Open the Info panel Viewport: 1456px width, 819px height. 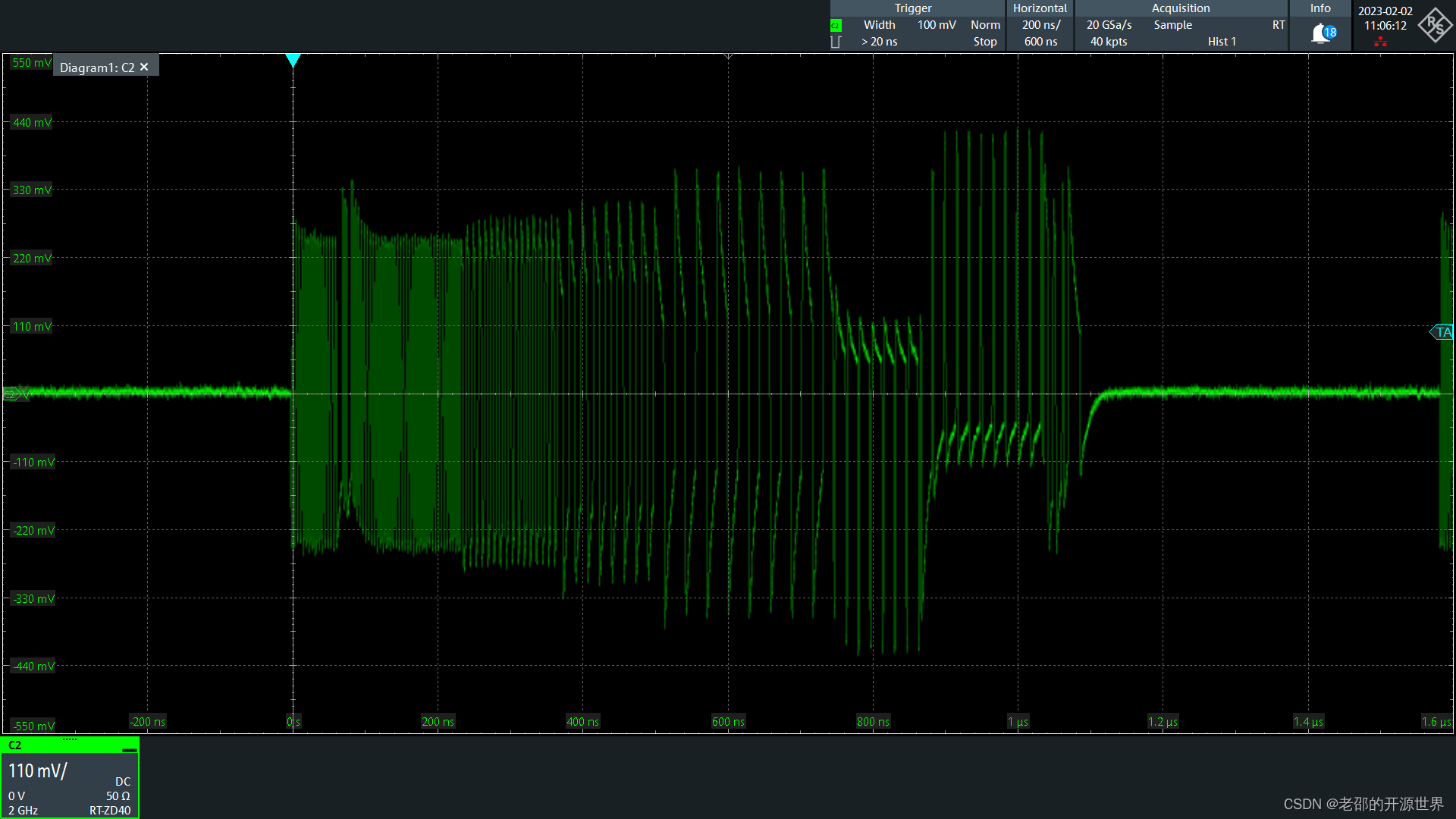point(1320,8)
